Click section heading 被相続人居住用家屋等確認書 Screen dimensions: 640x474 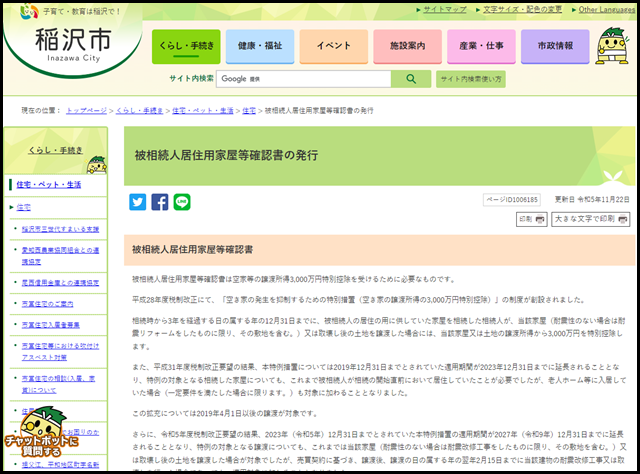192,249
